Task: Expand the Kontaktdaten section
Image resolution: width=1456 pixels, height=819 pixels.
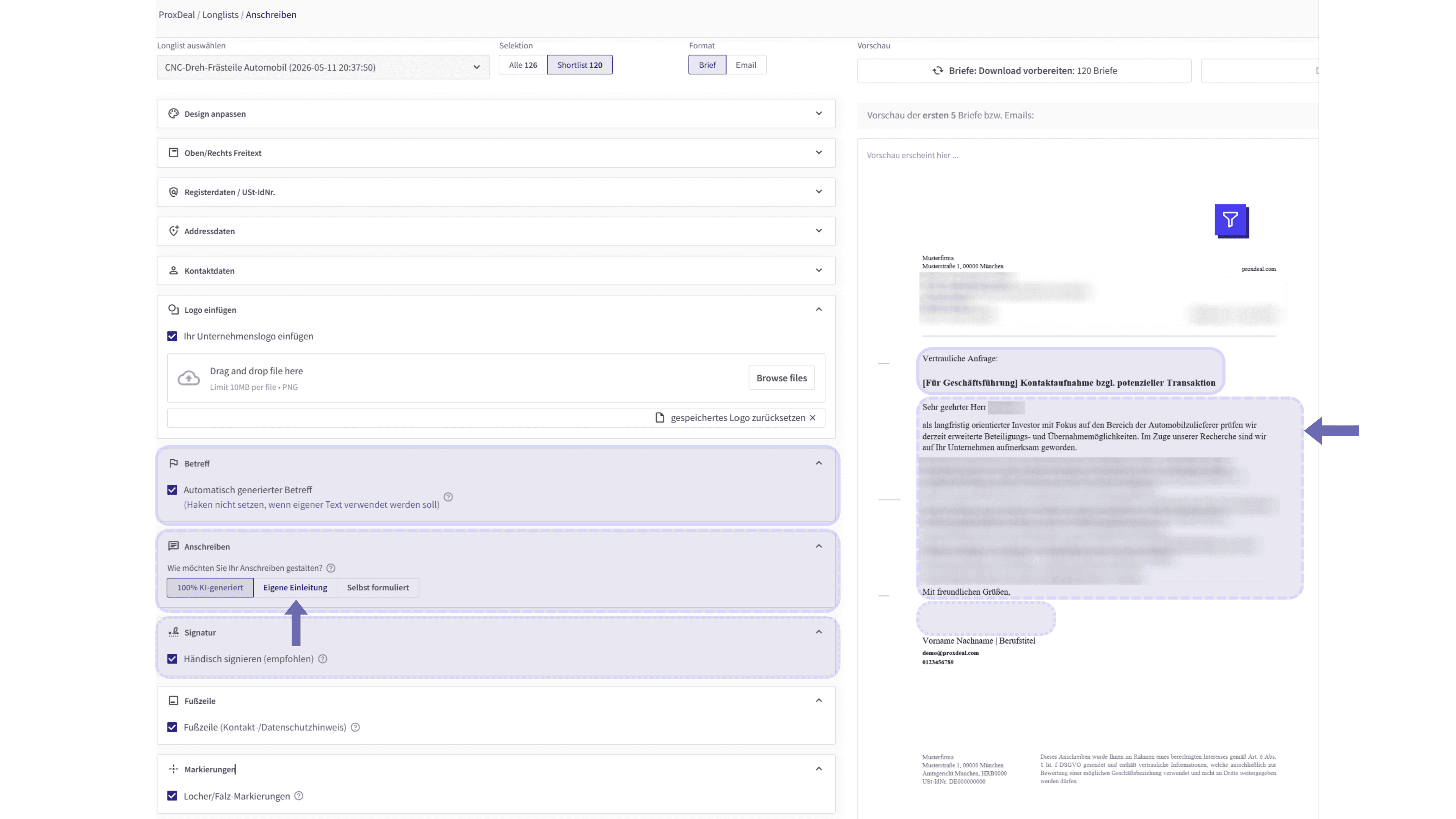Action: tap(819, 270)
